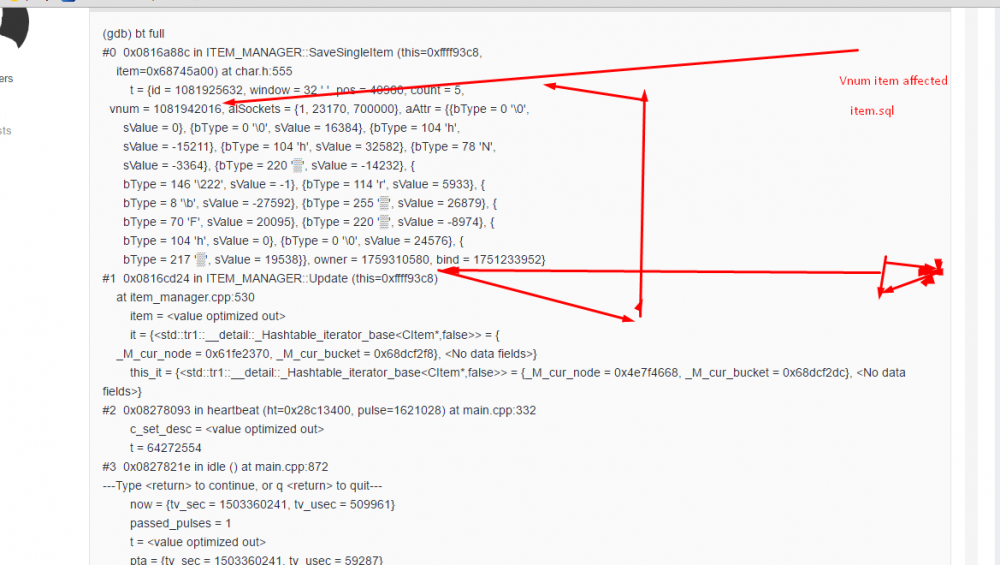This screenshot has height=565, width=1000.
Task: Select frame #2 heartbeat at main.cpp:332
Action: [x=319, y=410]
